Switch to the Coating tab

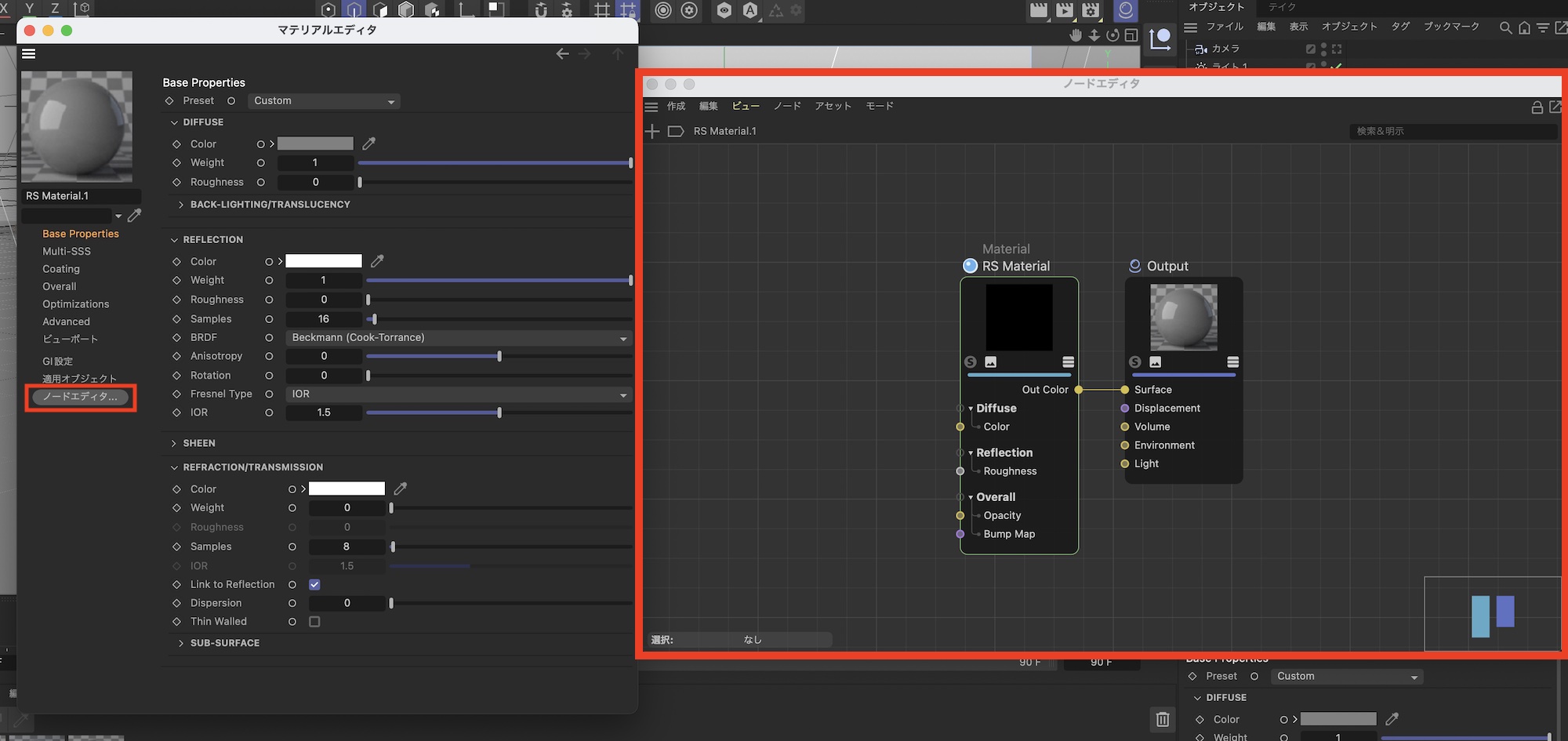pyautogui.click(x=61, y=269)
